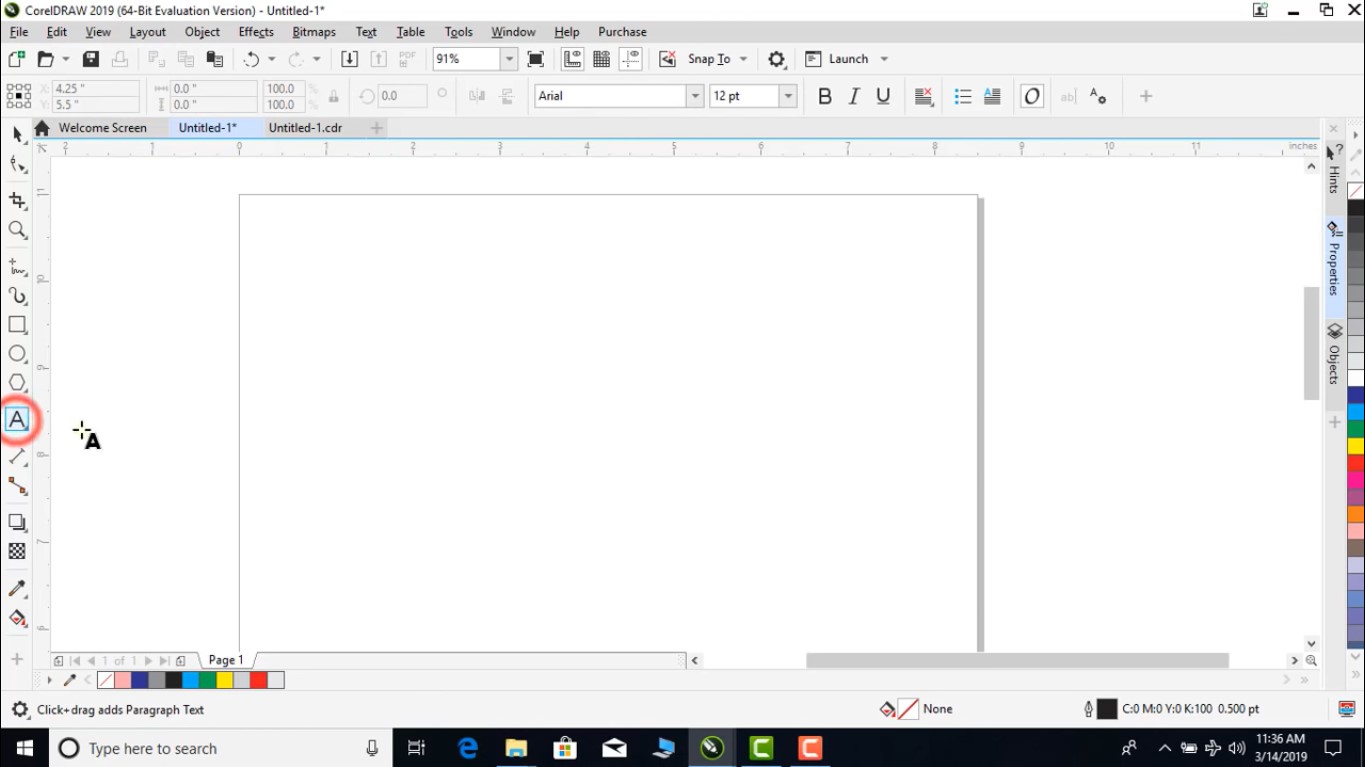1365x767 pixels.
Task: Choose the Ellipse tool
Action: [16, 353]
